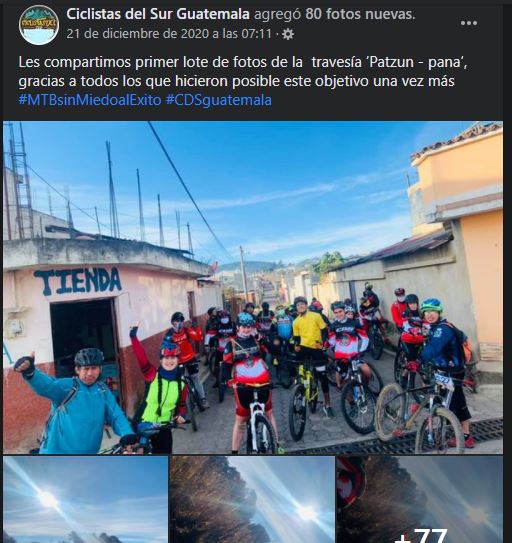Click the white-fork bike in photo center
Screen dimensions: 512x543
(258, 419)
